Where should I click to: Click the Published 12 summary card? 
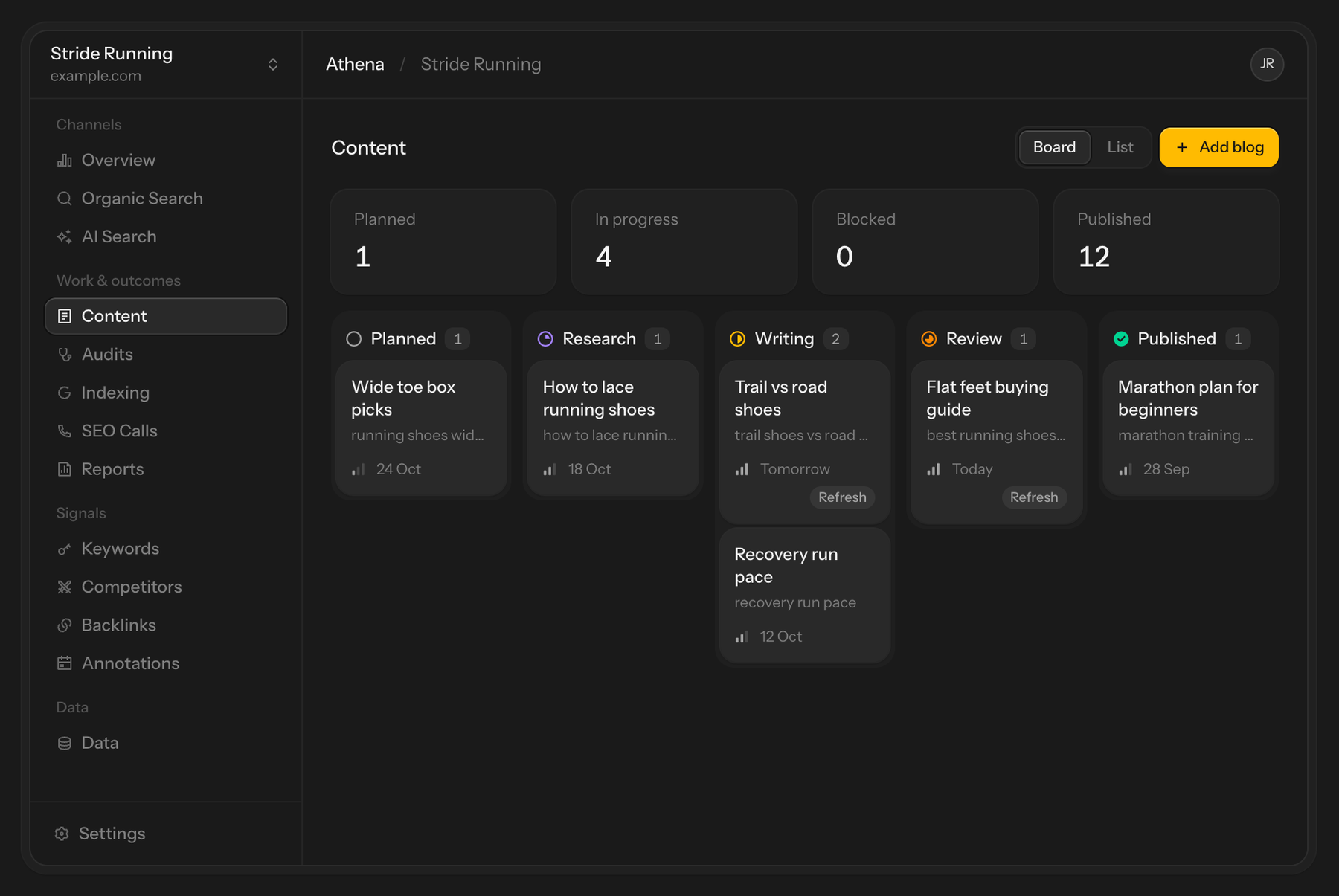(x=1166, y=242)
